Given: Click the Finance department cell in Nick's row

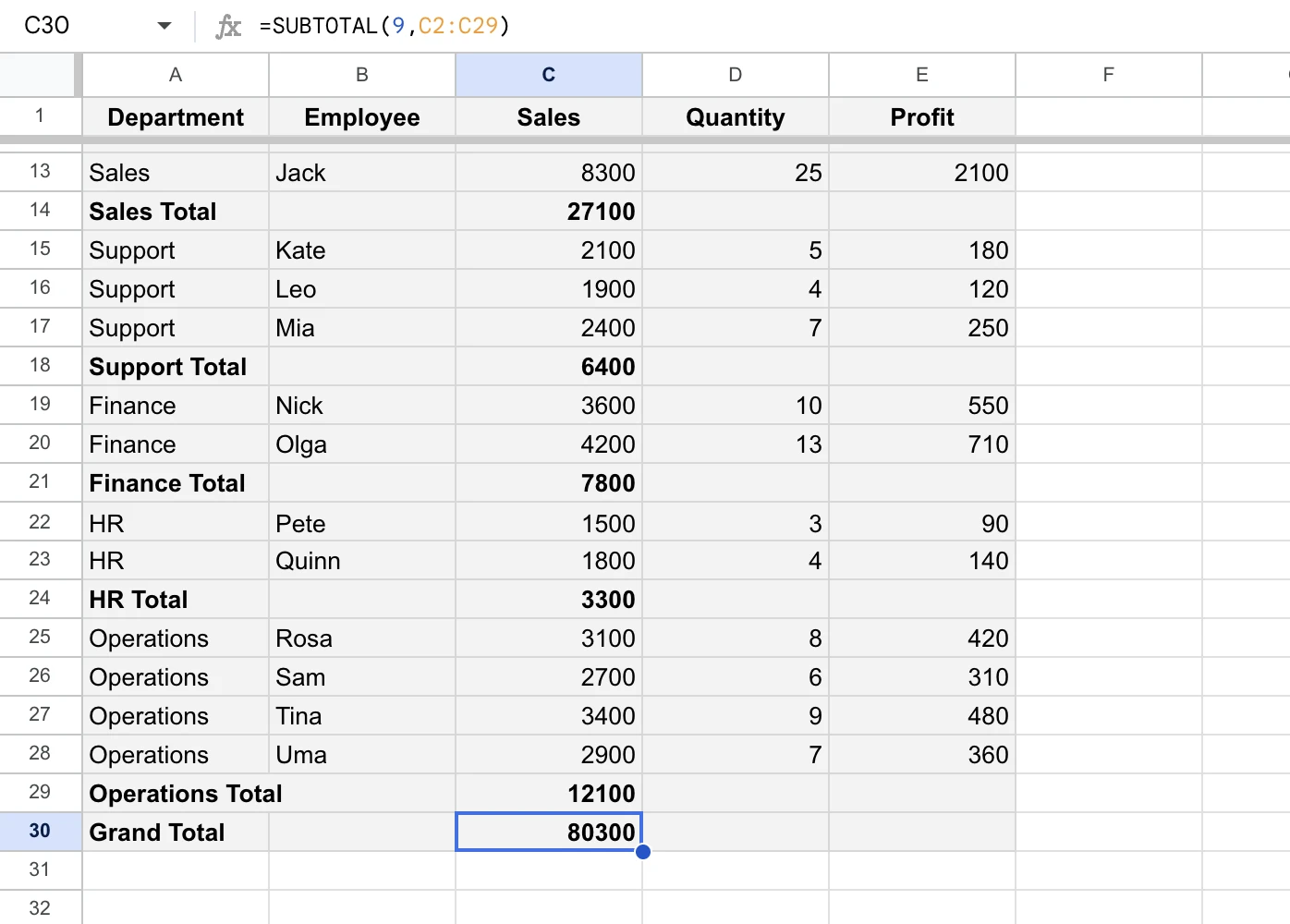Looking at the screenshot, I should point(176,406).
